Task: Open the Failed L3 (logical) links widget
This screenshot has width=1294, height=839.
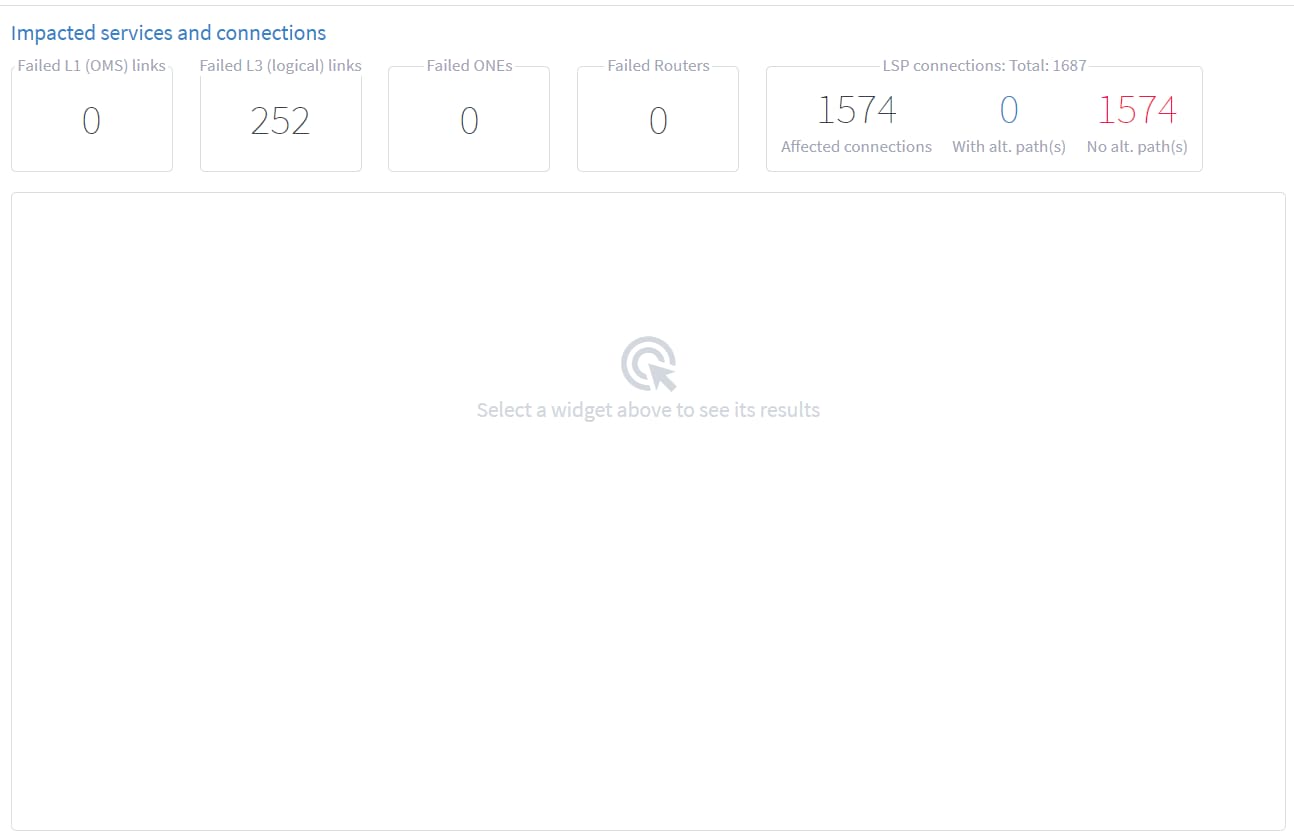Action: click(x=280, y=120)
